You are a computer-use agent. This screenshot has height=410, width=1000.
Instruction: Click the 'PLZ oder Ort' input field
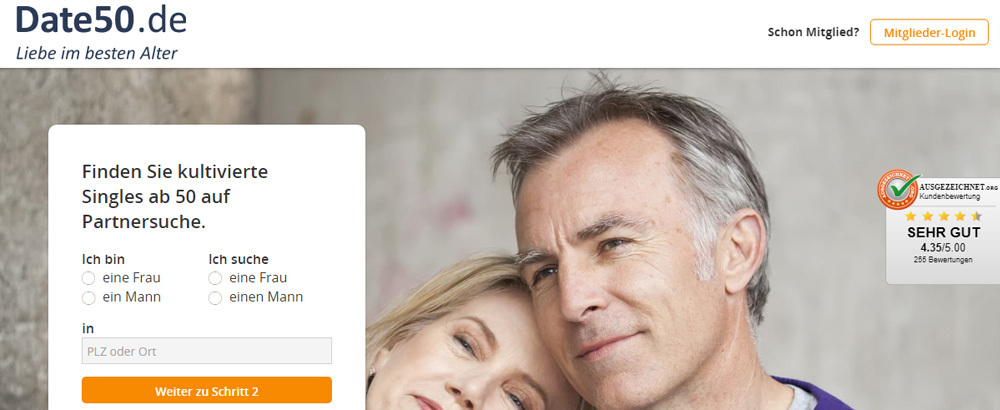(x=207, y=351)
